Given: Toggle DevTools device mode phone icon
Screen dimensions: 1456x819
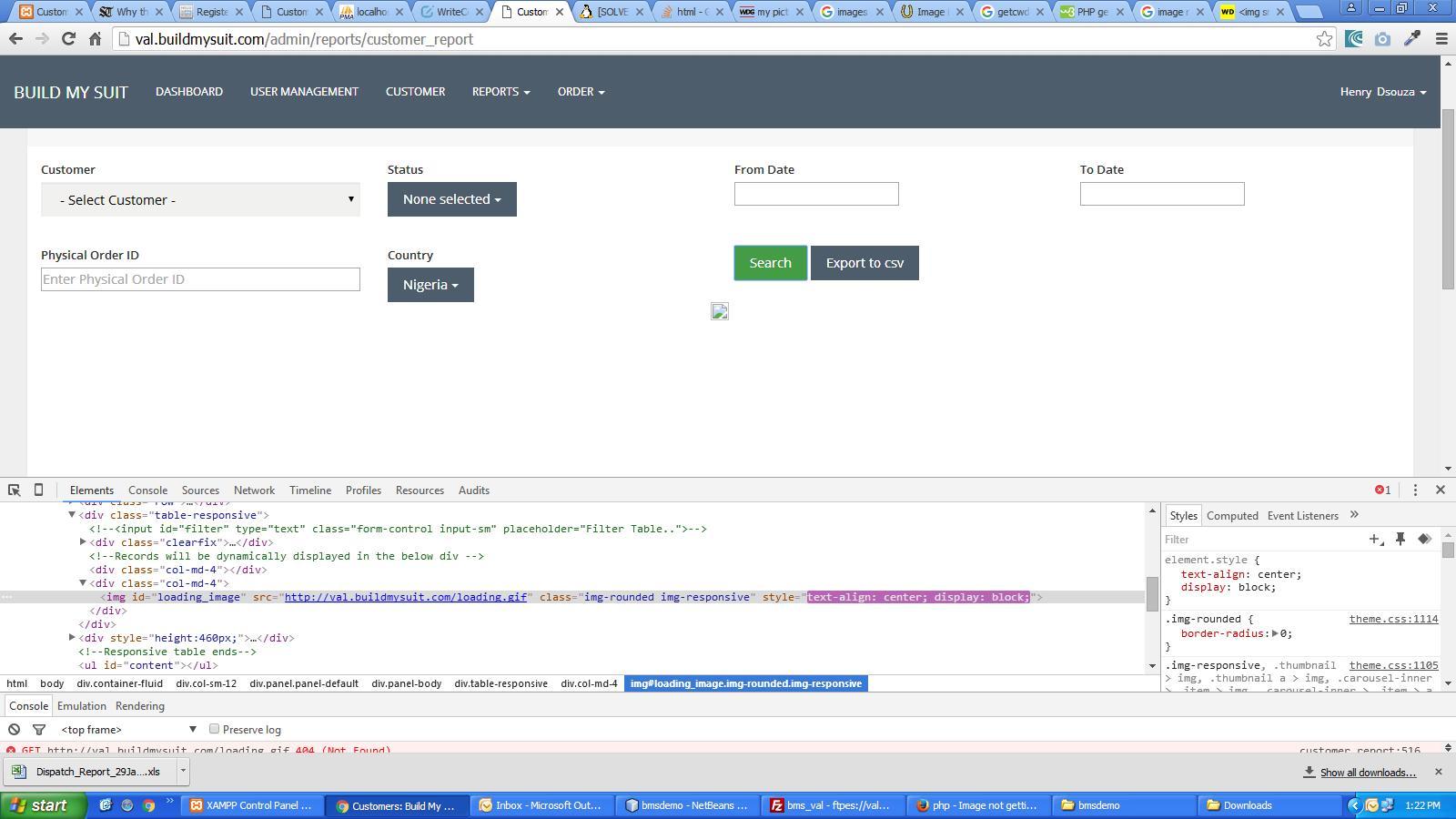Looking at the screenshot, I should pyautogui.click(x=38, y=490).
